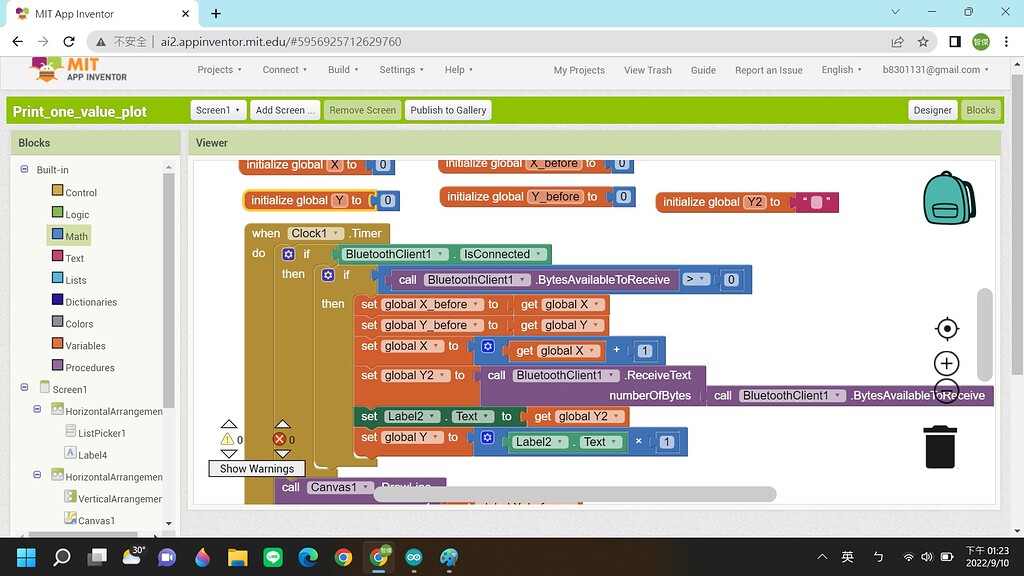Toggle the Show Warnings button

pos(256,468)
